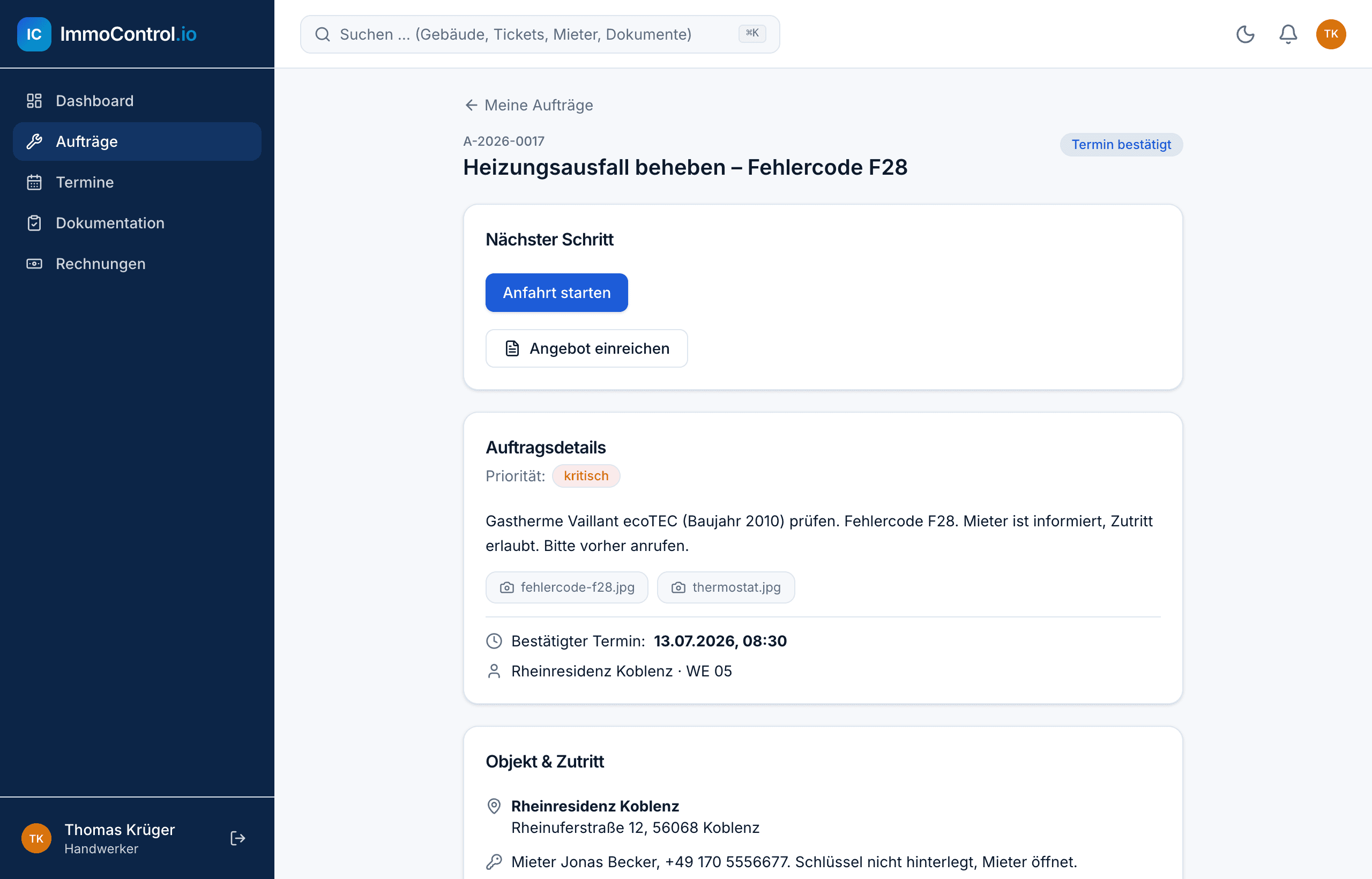The height and width of the screenshot is (879, 1372).
Task: Click the banknote icon beside Rechnungen
Action: click(34, 264)
